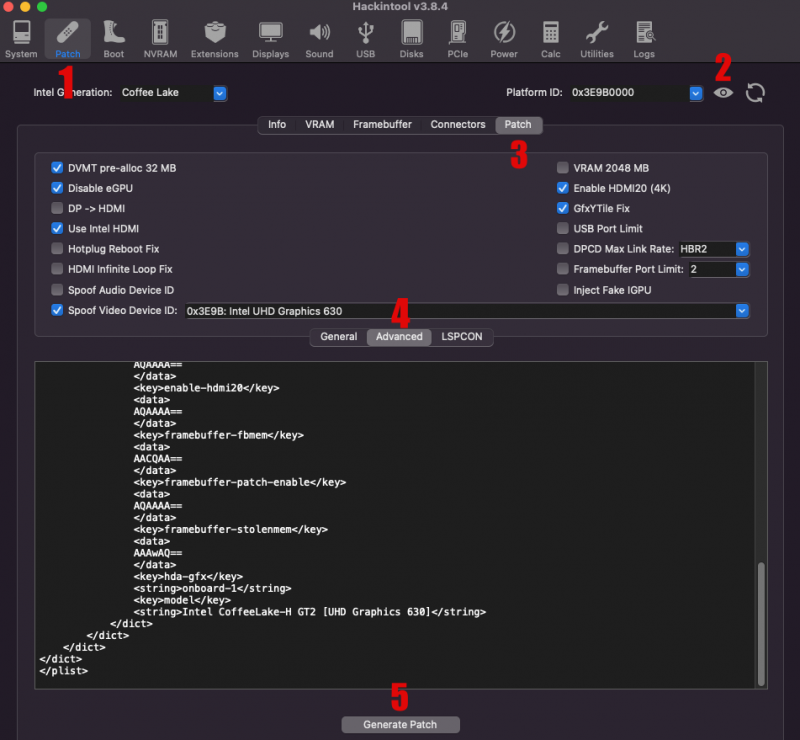Select the Patch sub-tab
Screen dimensions: 800x740
click(518, 125)
